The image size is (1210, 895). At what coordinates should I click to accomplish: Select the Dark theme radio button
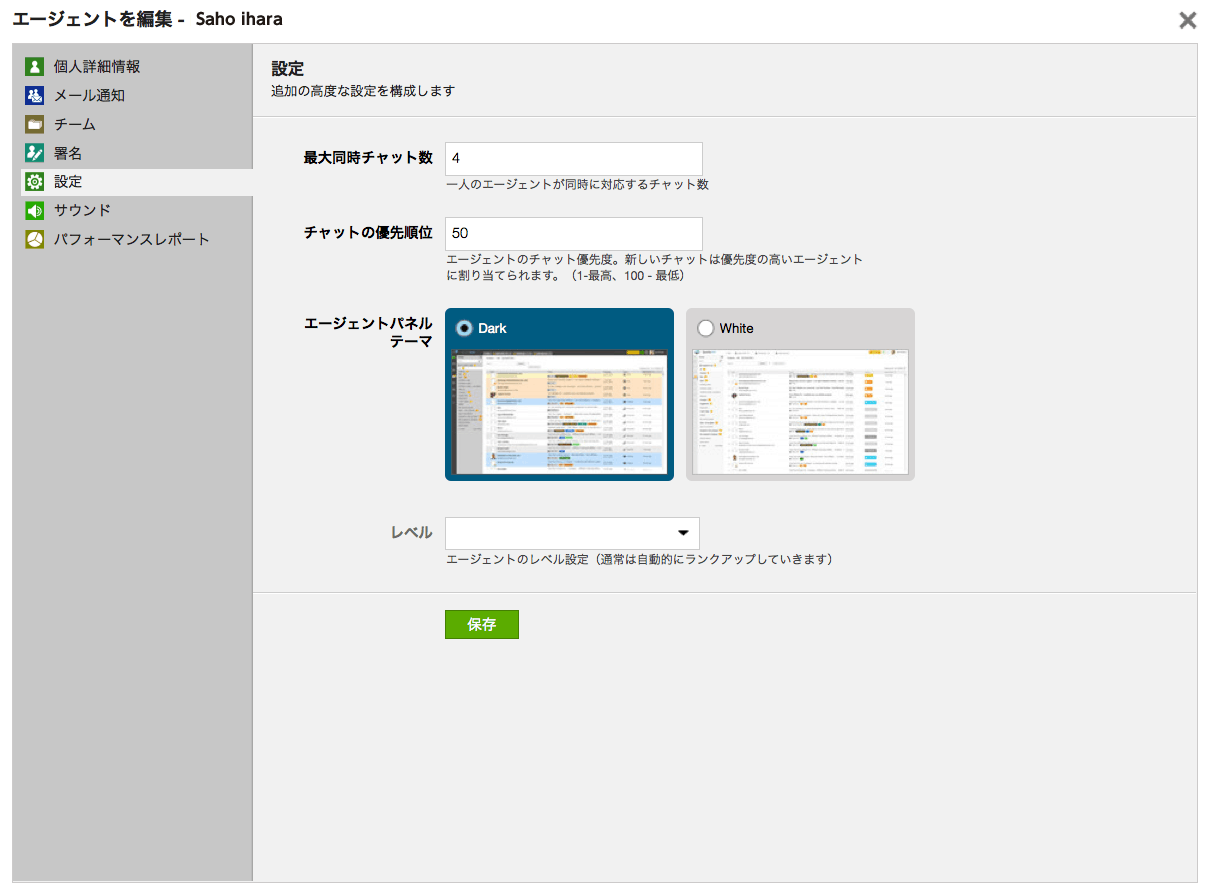tap(464, 328)
